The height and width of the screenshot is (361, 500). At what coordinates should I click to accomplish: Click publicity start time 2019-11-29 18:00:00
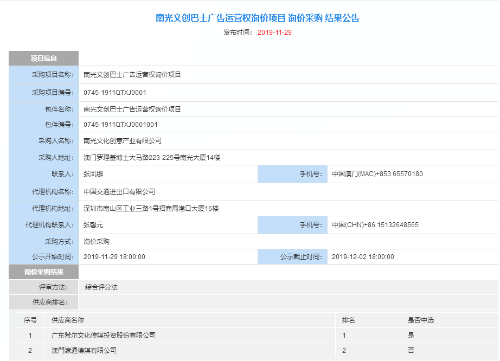coord(114,257)
